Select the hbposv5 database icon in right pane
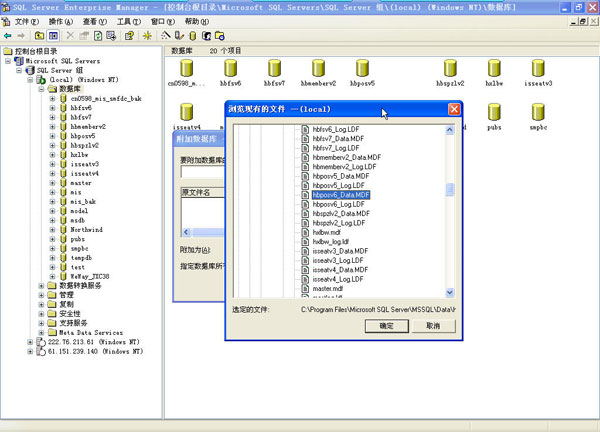This screenshot has height=432, width=600. [362, 69]
